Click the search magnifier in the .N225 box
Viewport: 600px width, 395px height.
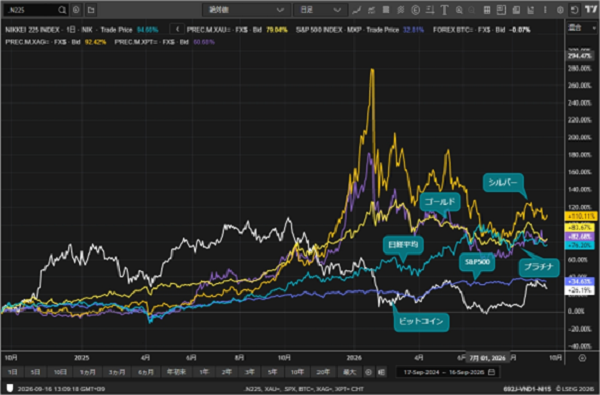(62, 10)
